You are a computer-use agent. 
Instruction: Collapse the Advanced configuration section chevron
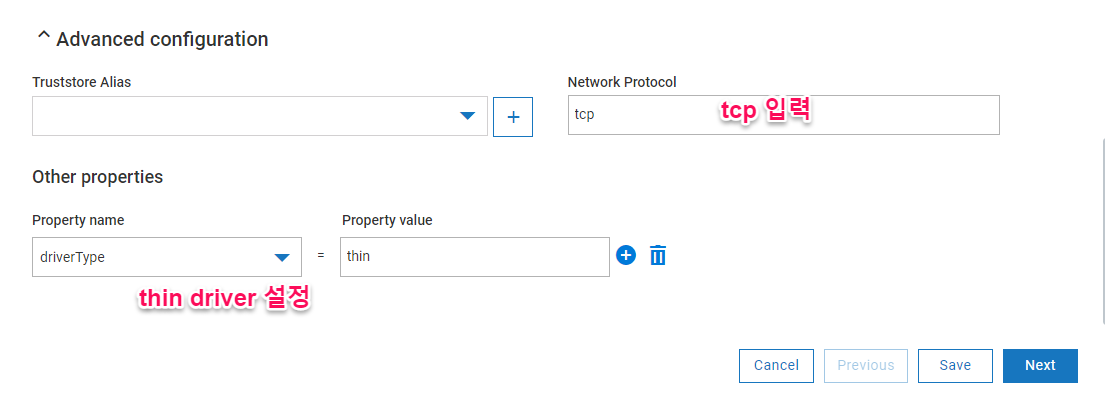click(43, 38)
